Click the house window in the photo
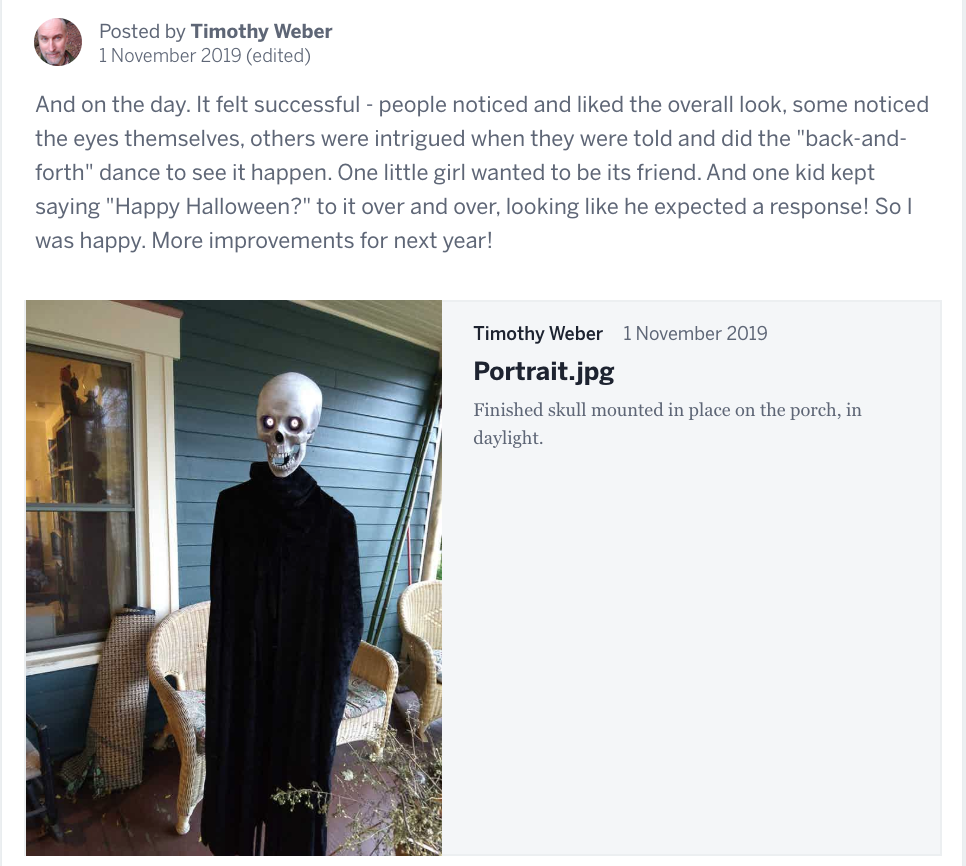 pyautogui.click(x=80, y=493)
